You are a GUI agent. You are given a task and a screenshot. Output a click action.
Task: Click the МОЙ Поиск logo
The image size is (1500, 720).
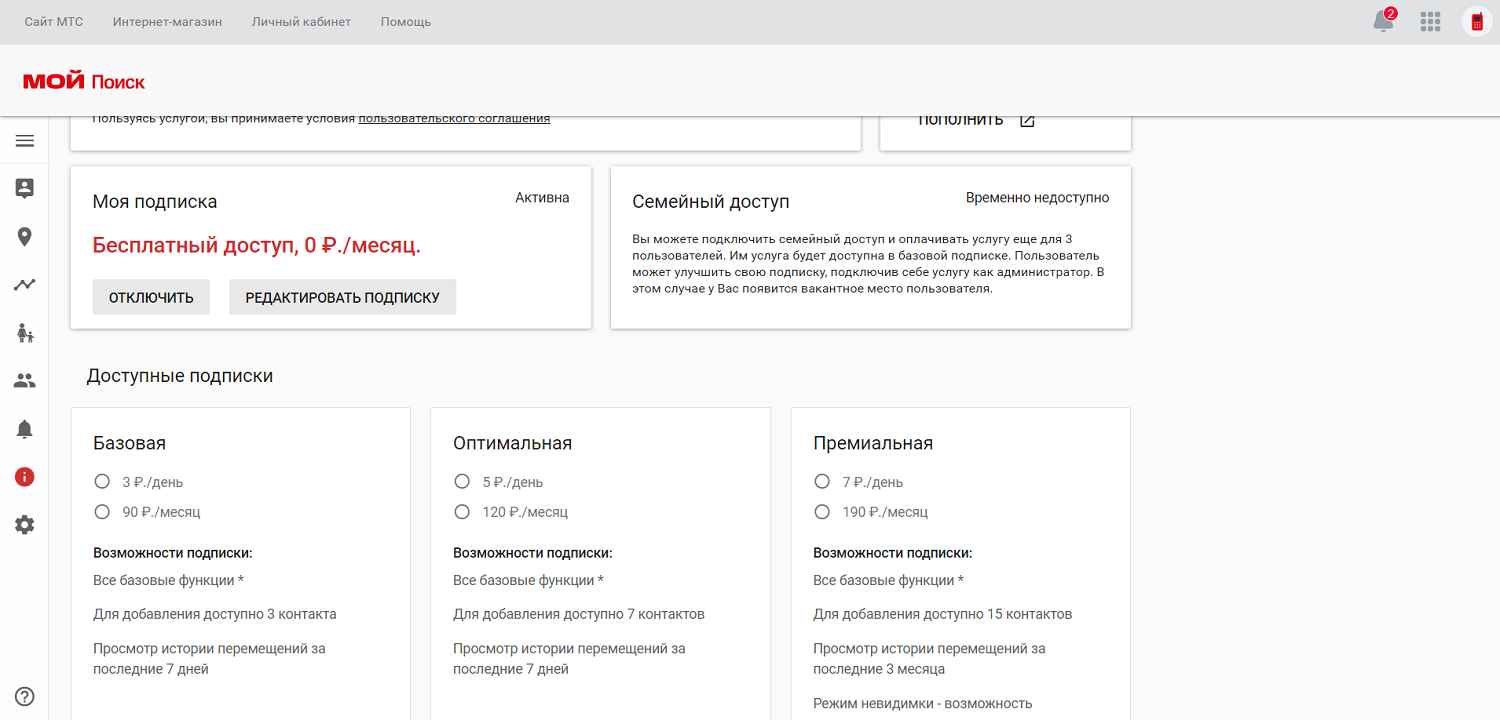click(x=83, y=81)
